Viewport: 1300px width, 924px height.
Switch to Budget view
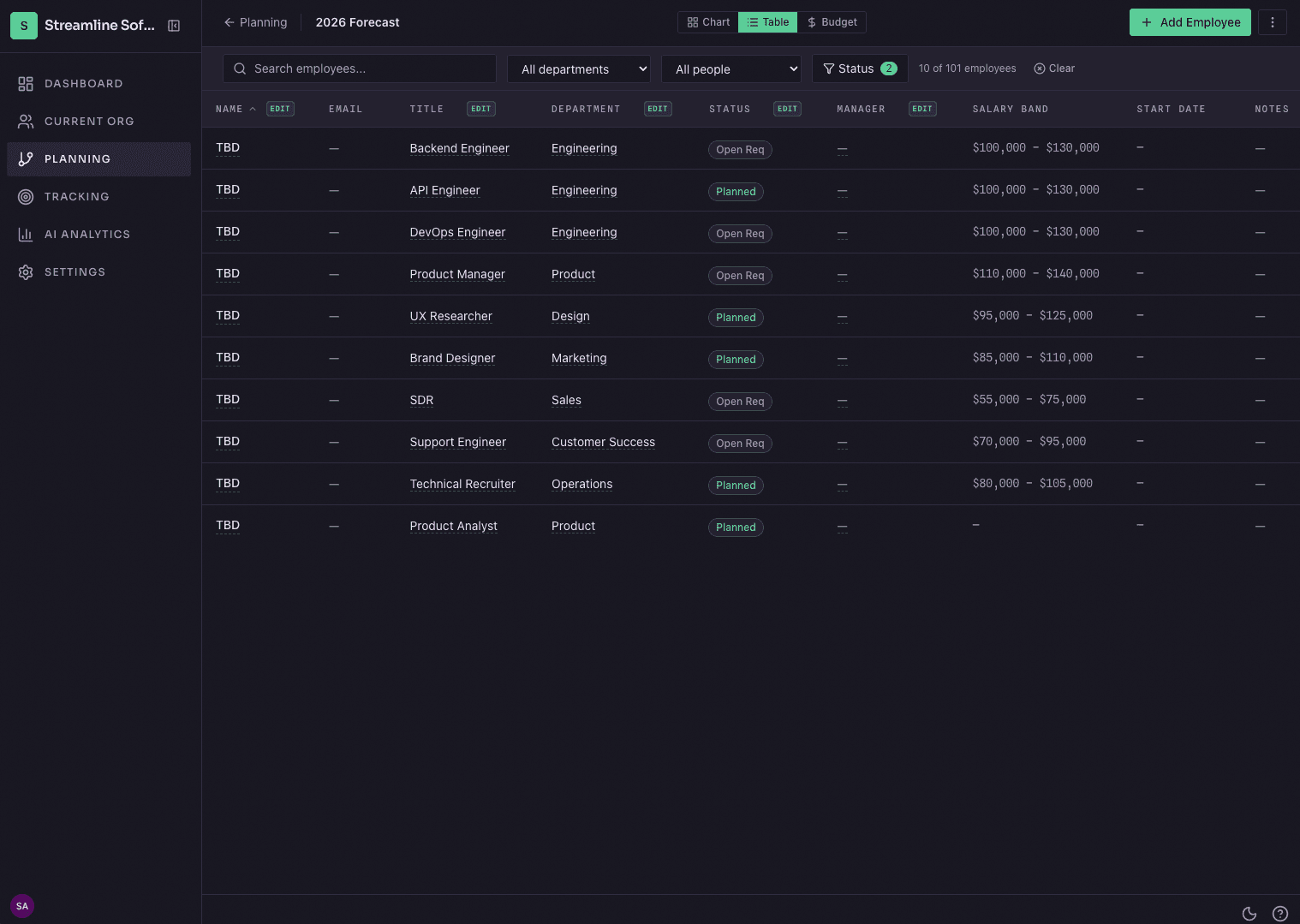click(x=832, y=22)
